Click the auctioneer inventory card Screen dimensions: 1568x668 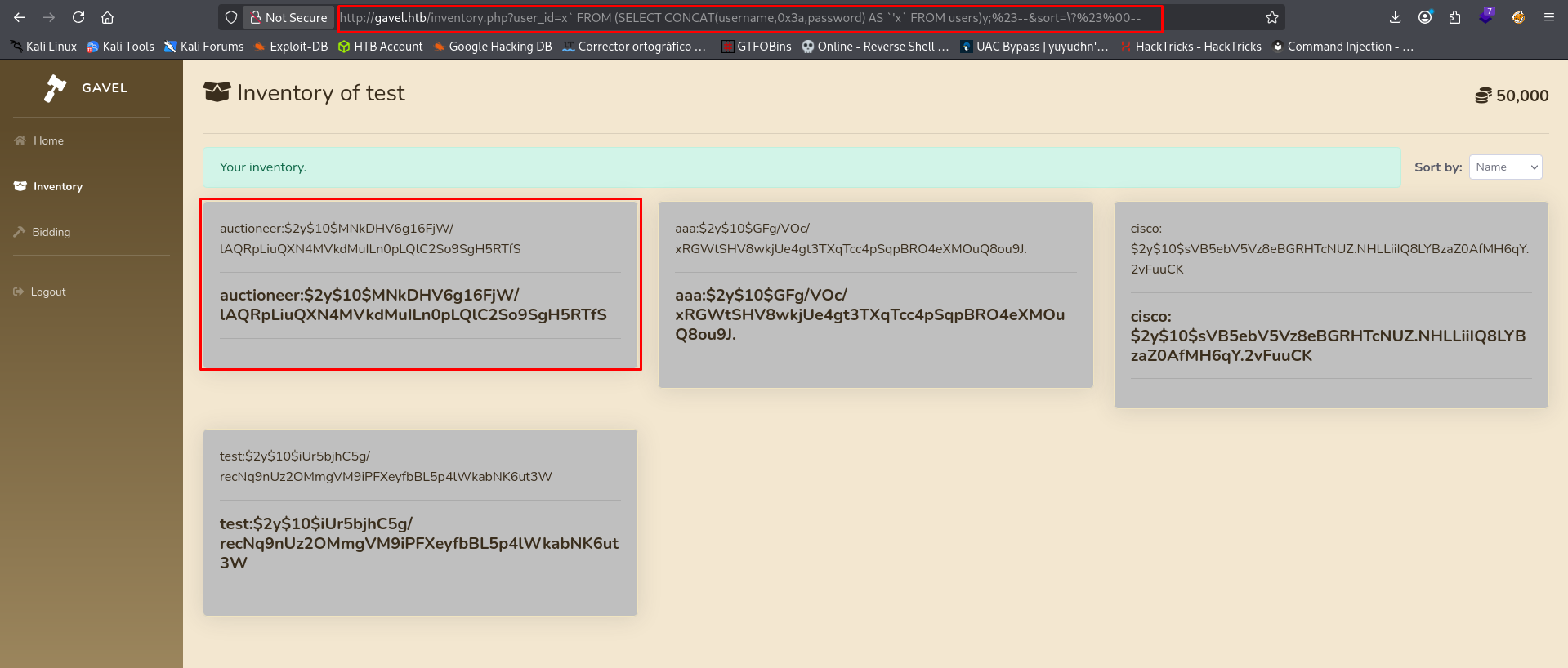[x=420, y=284]
